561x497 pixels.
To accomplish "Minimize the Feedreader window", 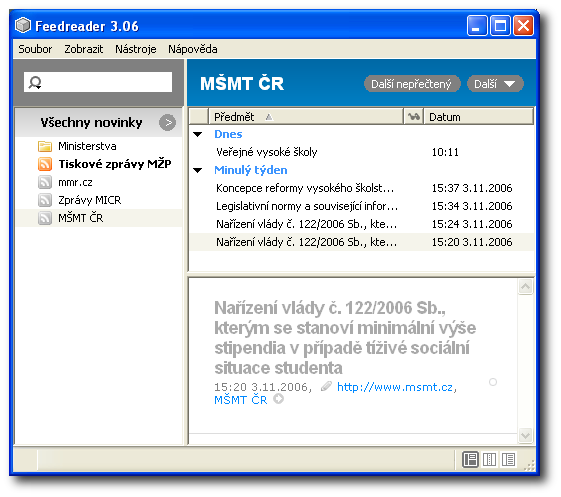I will pos(477,26).
